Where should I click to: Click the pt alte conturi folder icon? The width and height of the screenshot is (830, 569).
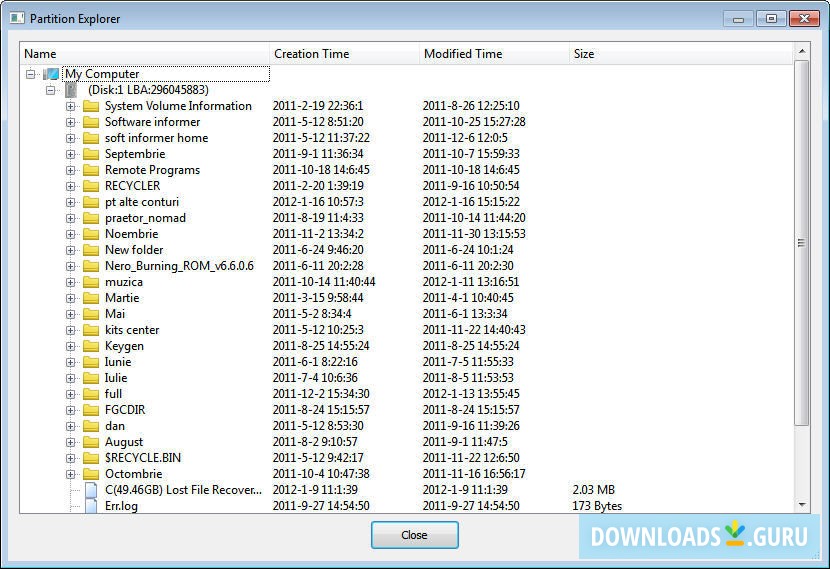tap(91, 202)
